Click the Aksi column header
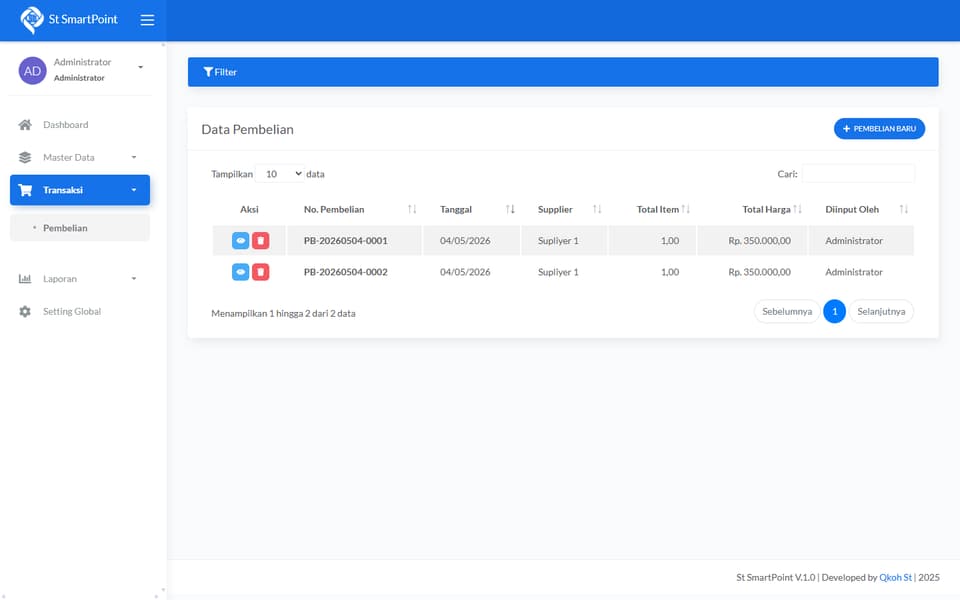Viewport: 960px width, 600px height. pos(249,209)
